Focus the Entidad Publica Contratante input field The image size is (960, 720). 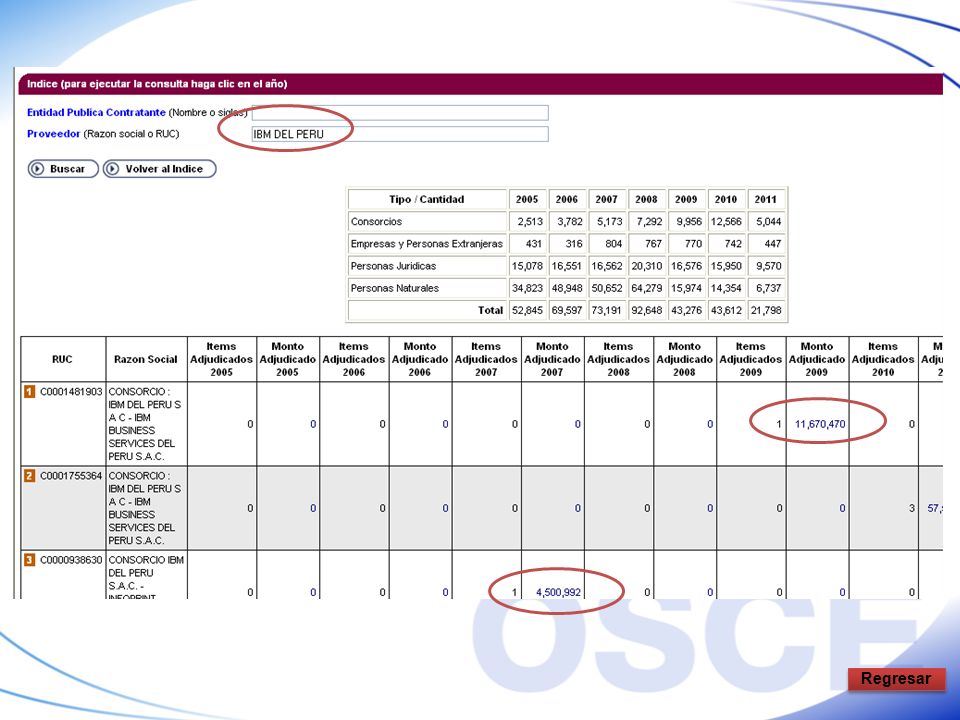400,113
